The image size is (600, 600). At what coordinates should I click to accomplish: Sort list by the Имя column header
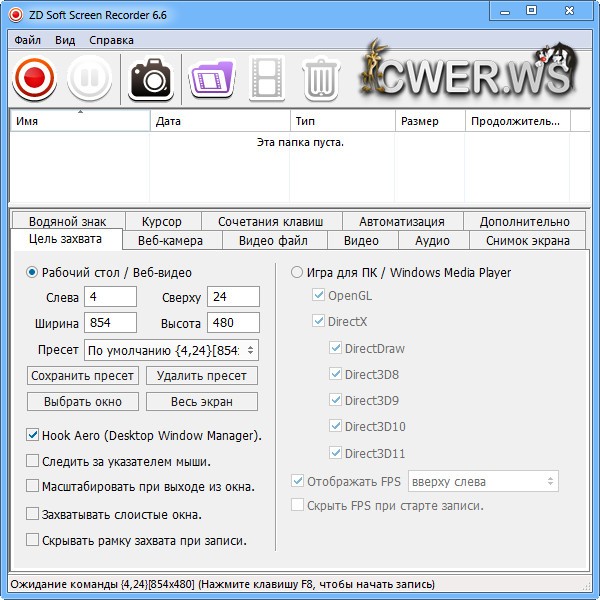[x=80, y=121]
